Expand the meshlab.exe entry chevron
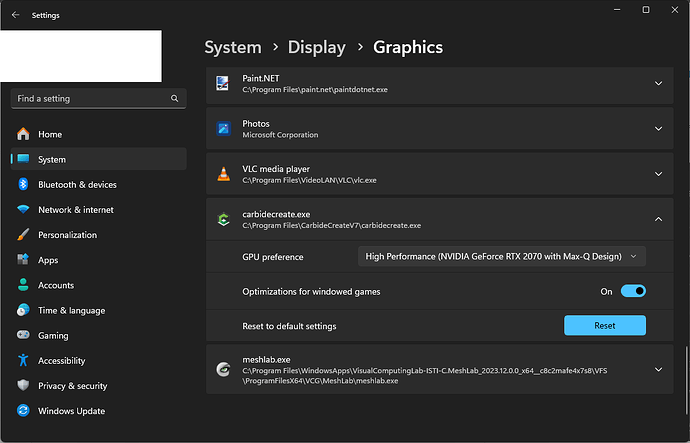Image resolution: width=690 pixels, height=443 pixels. coord(658,369)
